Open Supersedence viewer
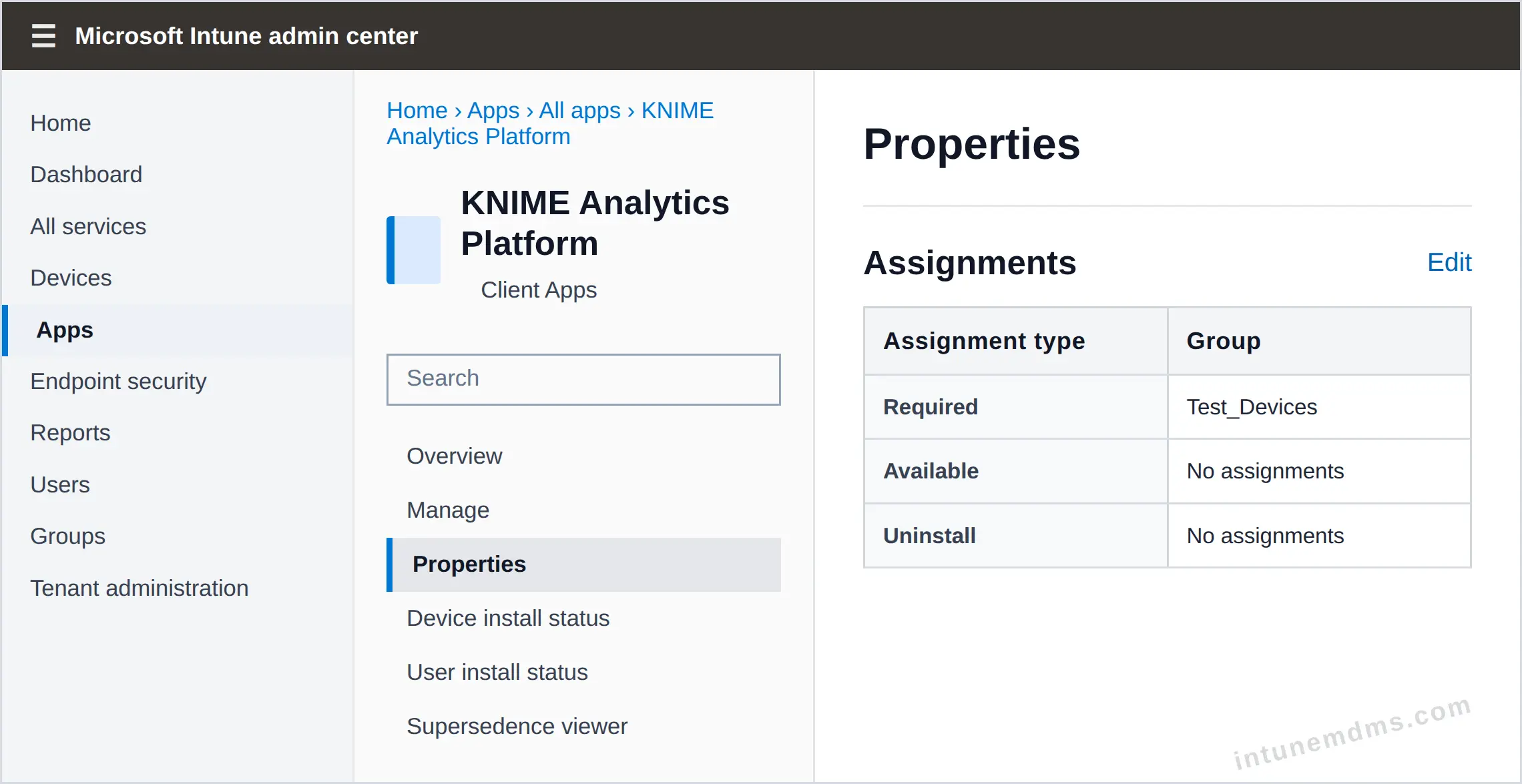This screenshot has width=1522, height=784. click(517, 726)
